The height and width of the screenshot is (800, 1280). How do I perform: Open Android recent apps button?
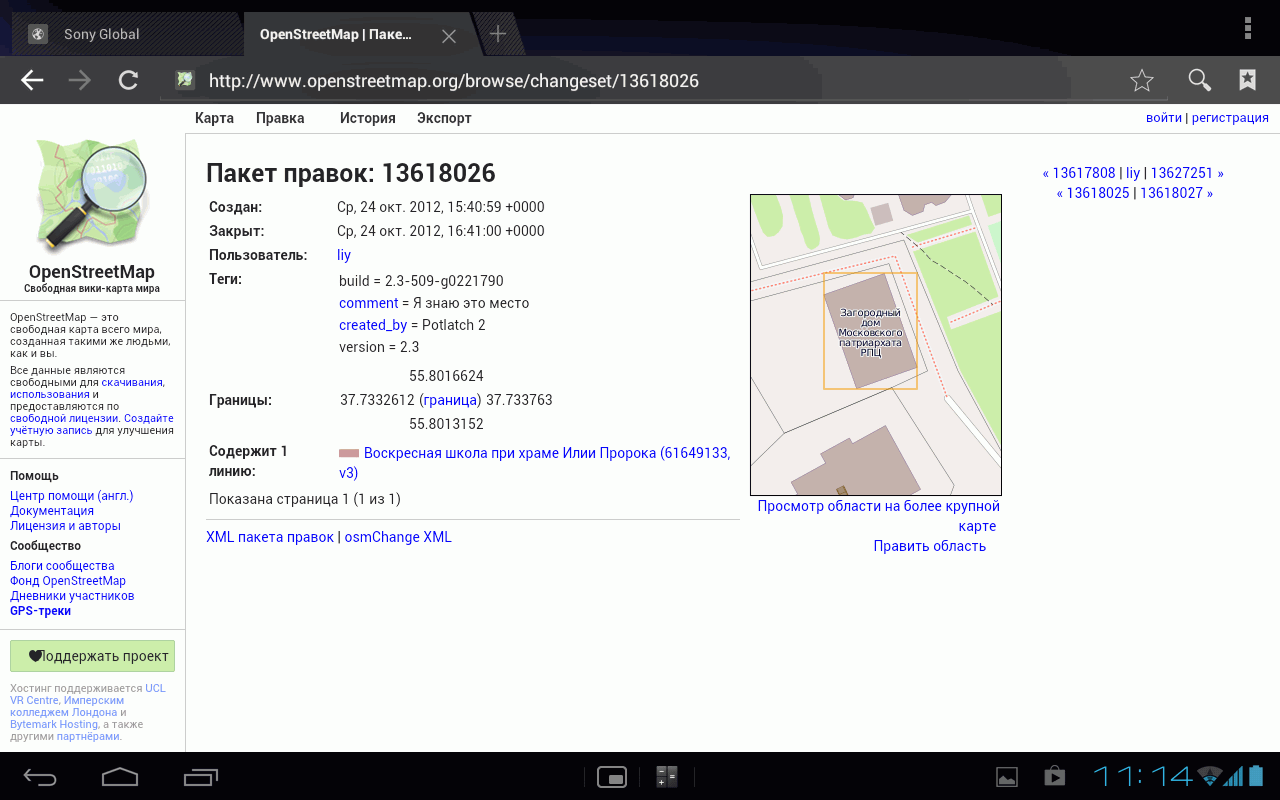[x=201, y=776]
